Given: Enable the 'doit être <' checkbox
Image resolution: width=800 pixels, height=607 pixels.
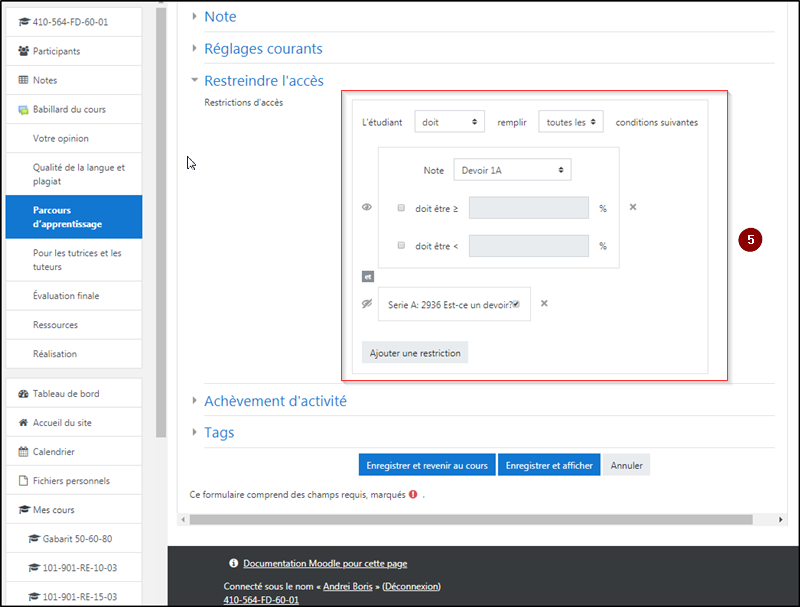Looking at the screenshot, I should pyautogui.click(x=401, y=246).
